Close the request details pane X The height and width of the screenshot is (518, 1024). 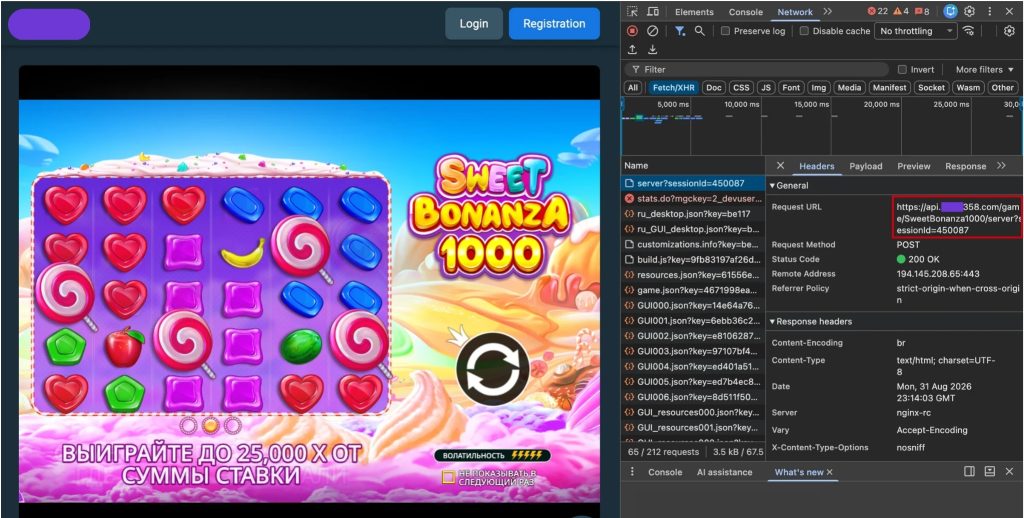pyautogui.click(x=780, y=166)
